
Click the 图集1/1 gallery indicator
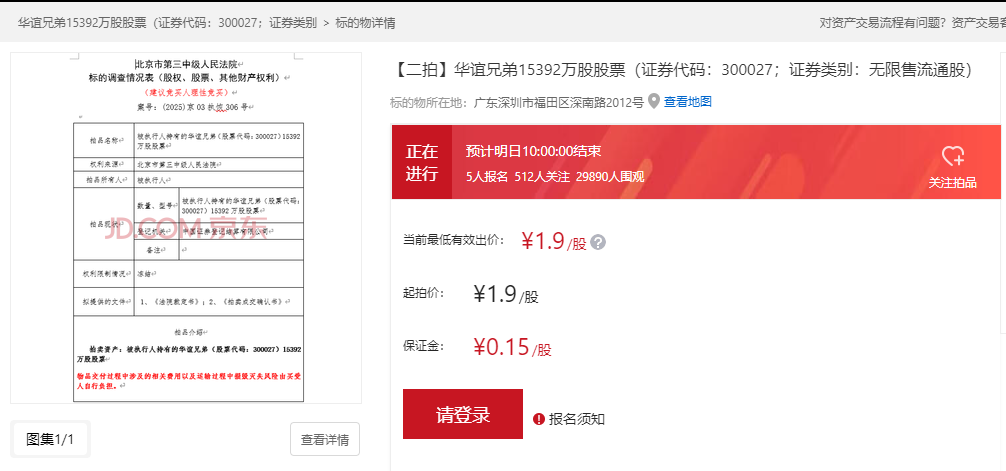click(x=50, y=440)
